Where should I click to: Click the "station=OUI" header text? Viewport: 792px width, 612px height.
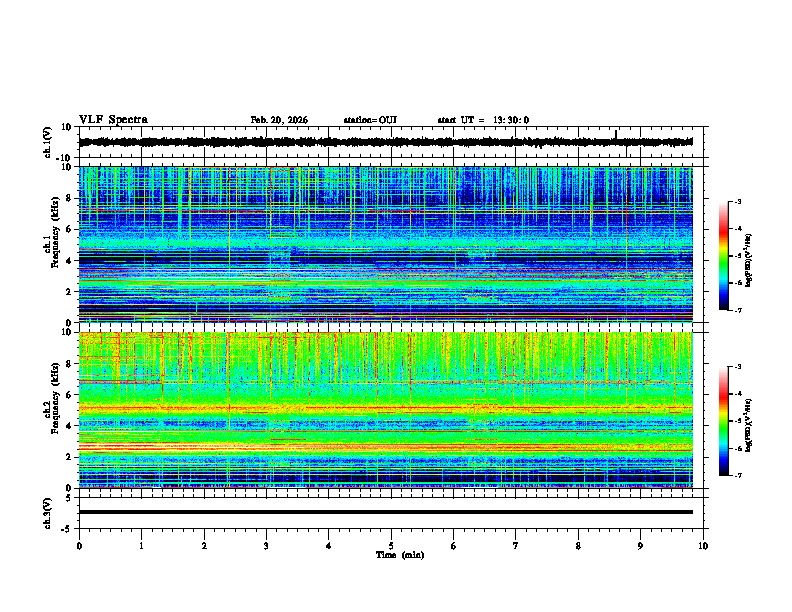[370, 120]
